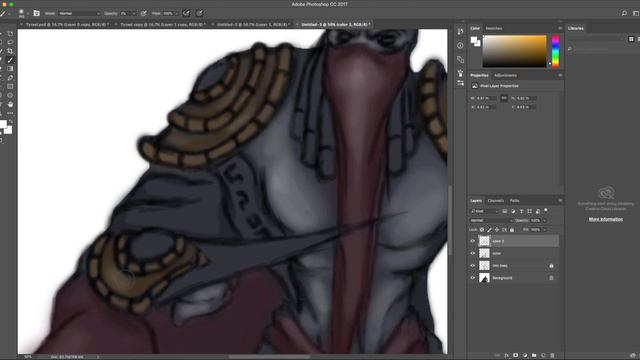The image size is (640, 360).
Task: Hide the color 2 layer
Action: coord(473,241)
